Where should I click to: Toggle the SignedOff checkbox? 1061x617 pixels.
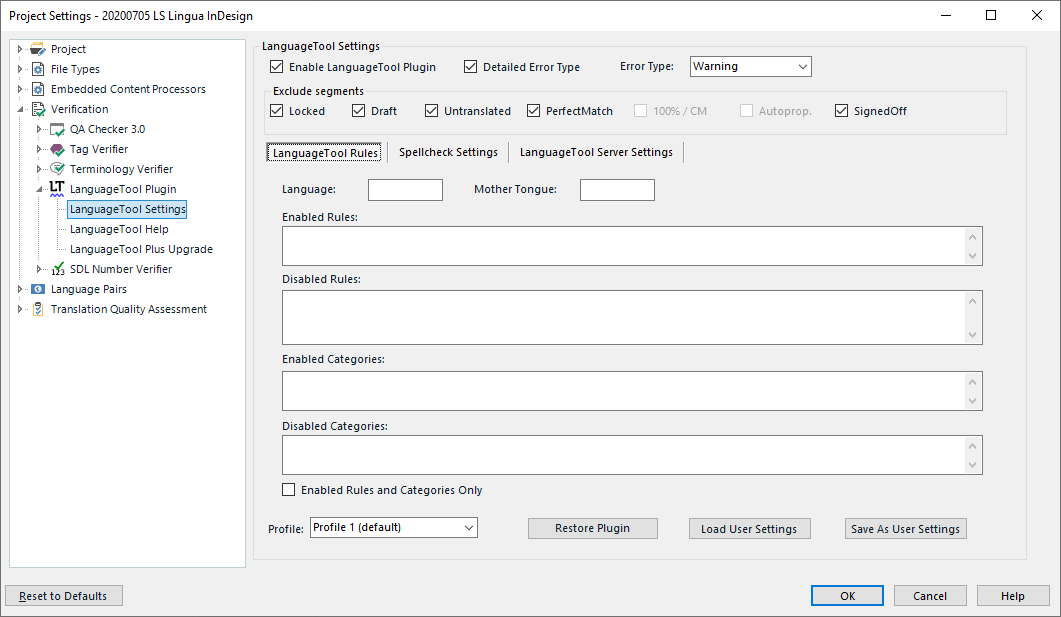(x=841, y=110)
